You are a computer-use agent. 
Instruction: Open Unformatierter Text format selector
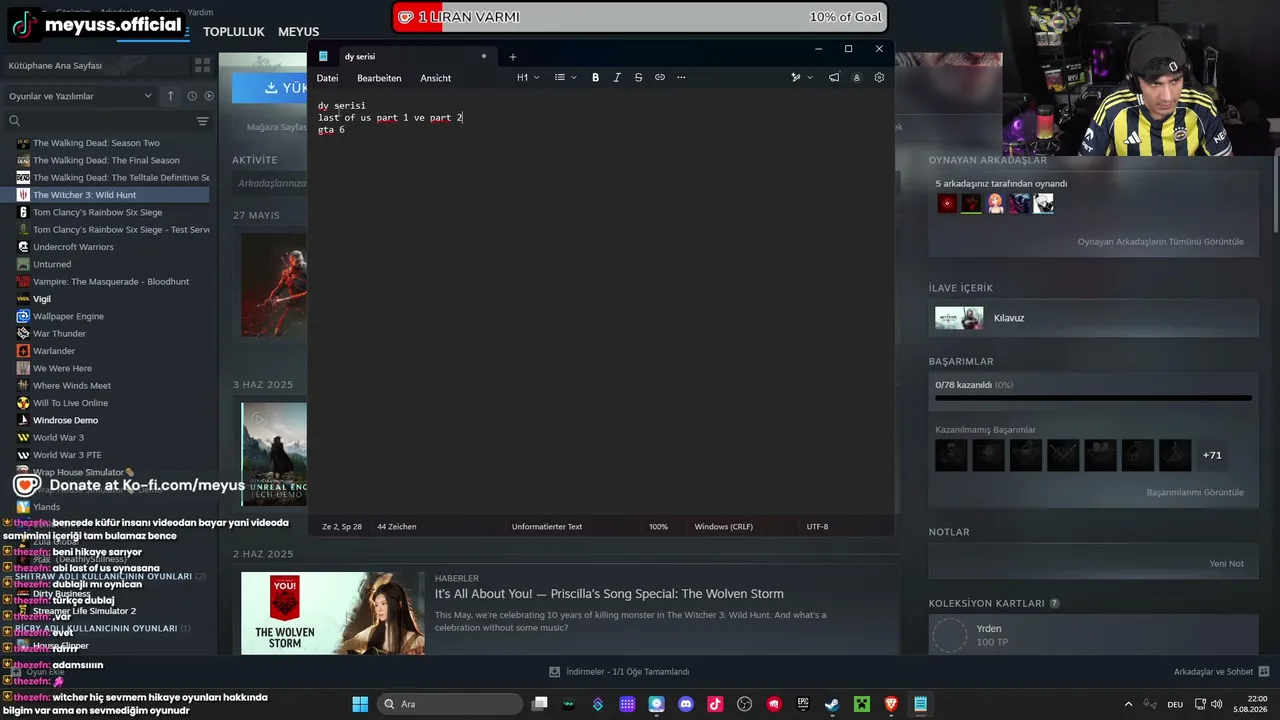(547, 527)
